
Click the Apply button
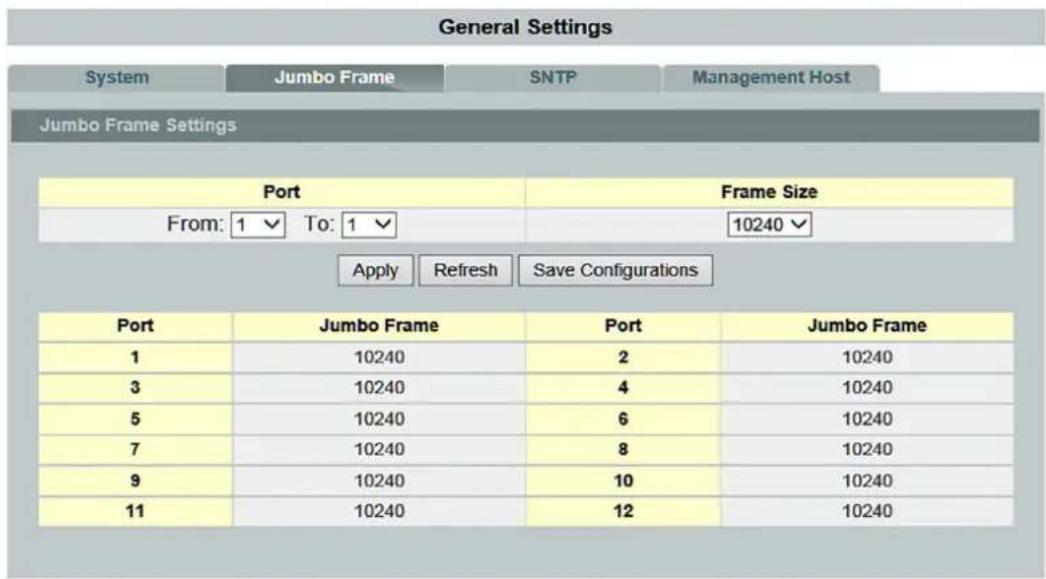coord(376,270)
